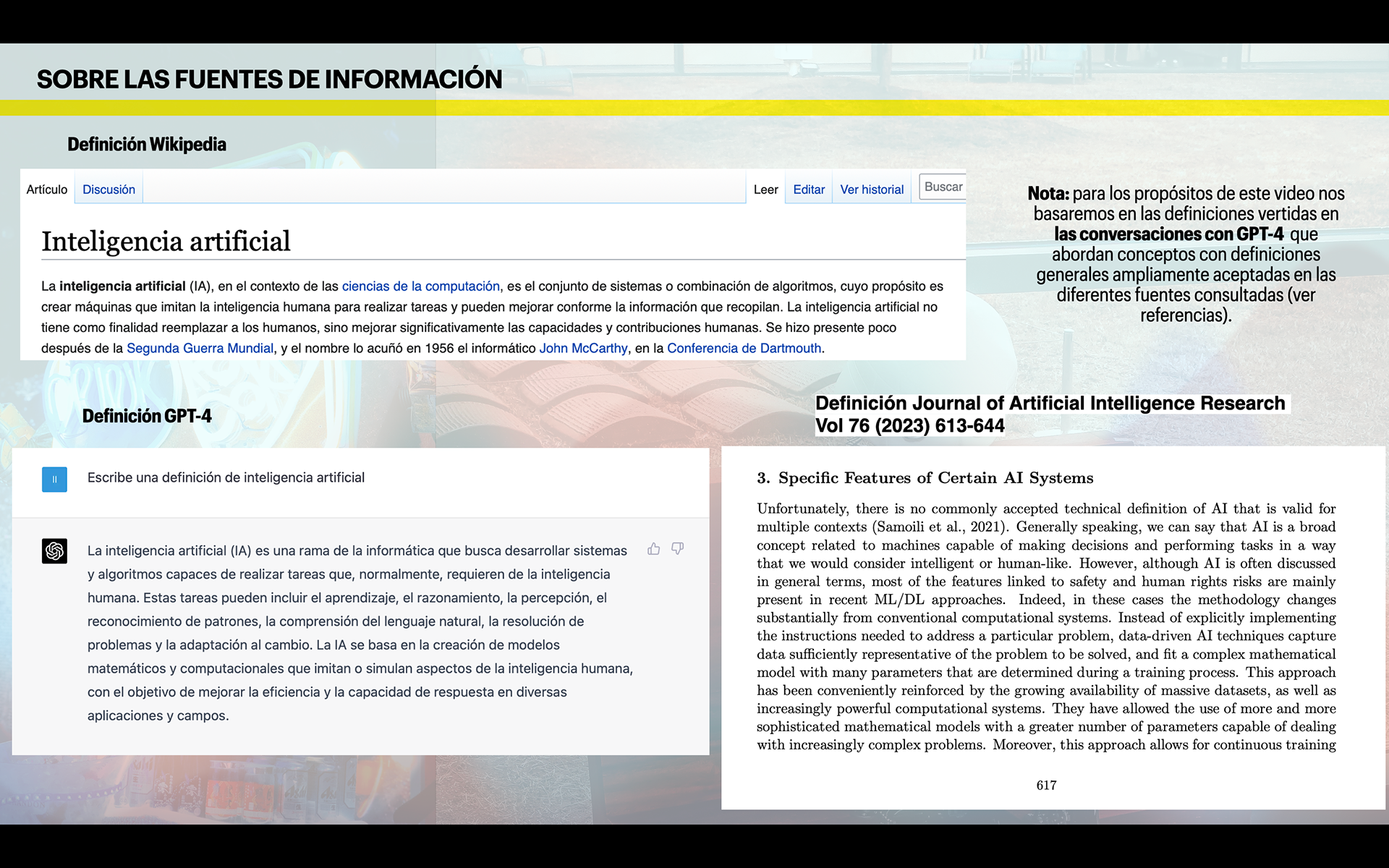The width and height of the screenshot is (1389, 868).
Task: Open the John McCarthy link
Action: [x=583, y=348]
